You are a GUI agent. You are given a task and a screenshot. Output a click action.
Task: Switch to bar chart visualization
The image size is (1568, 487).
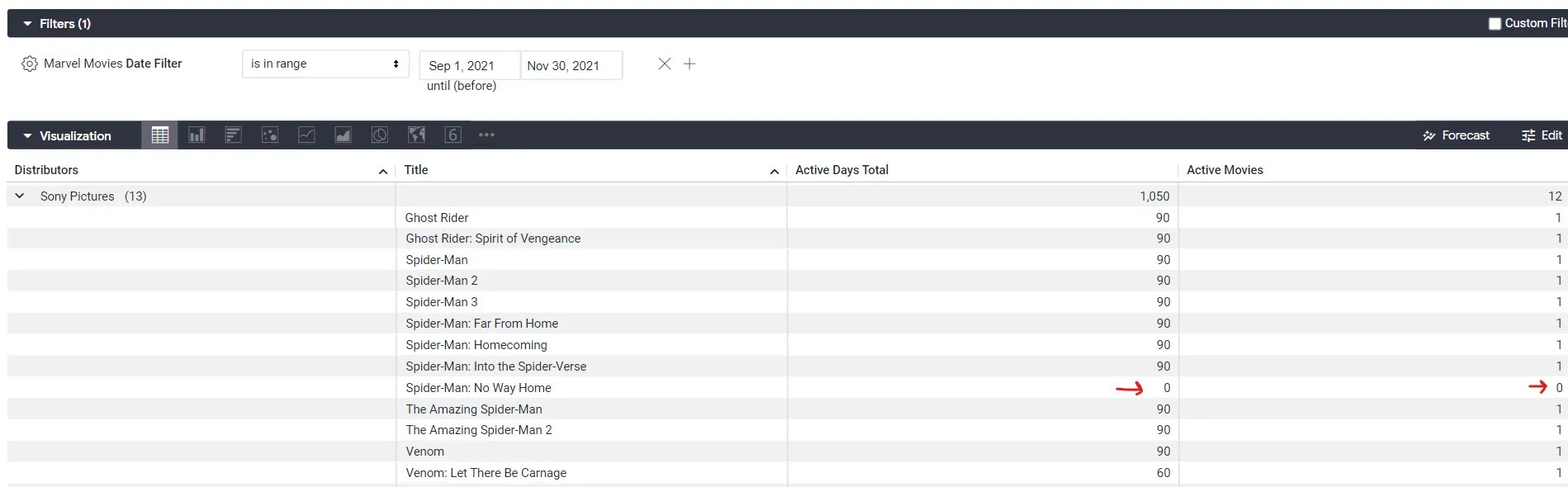[x=233, y=135]
